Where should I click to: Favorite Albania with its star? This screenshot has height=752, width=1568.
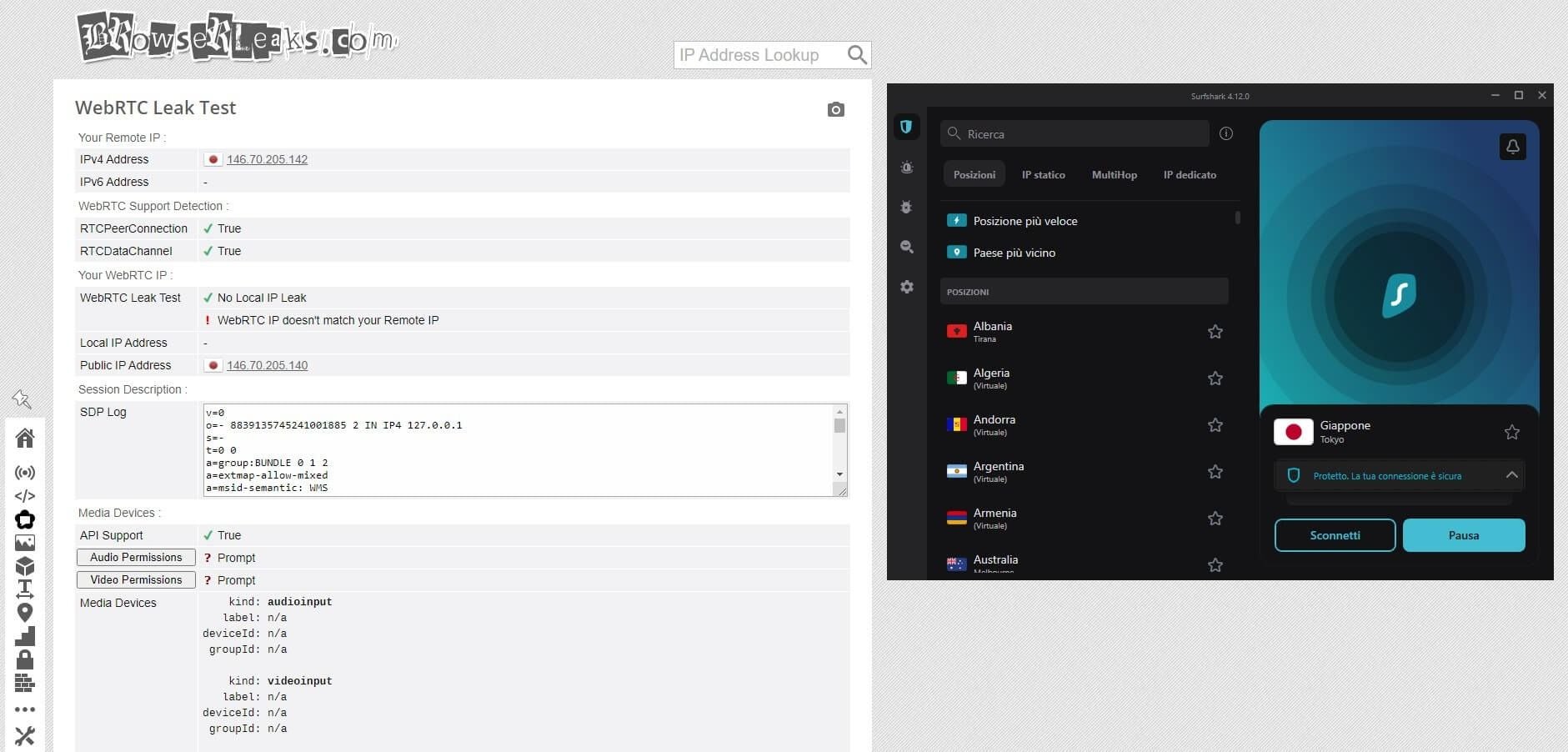1215,332
